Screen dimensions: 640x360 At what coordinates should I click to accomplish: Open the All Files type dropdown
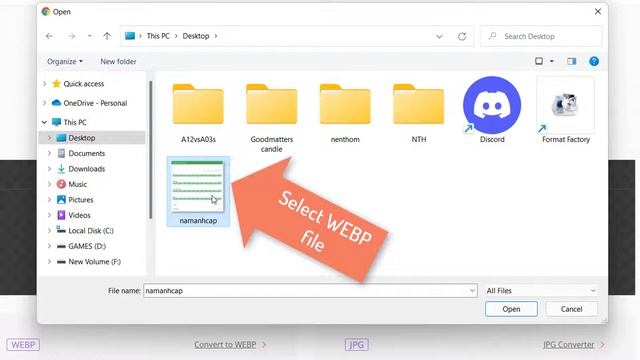[x=541, y=291]
